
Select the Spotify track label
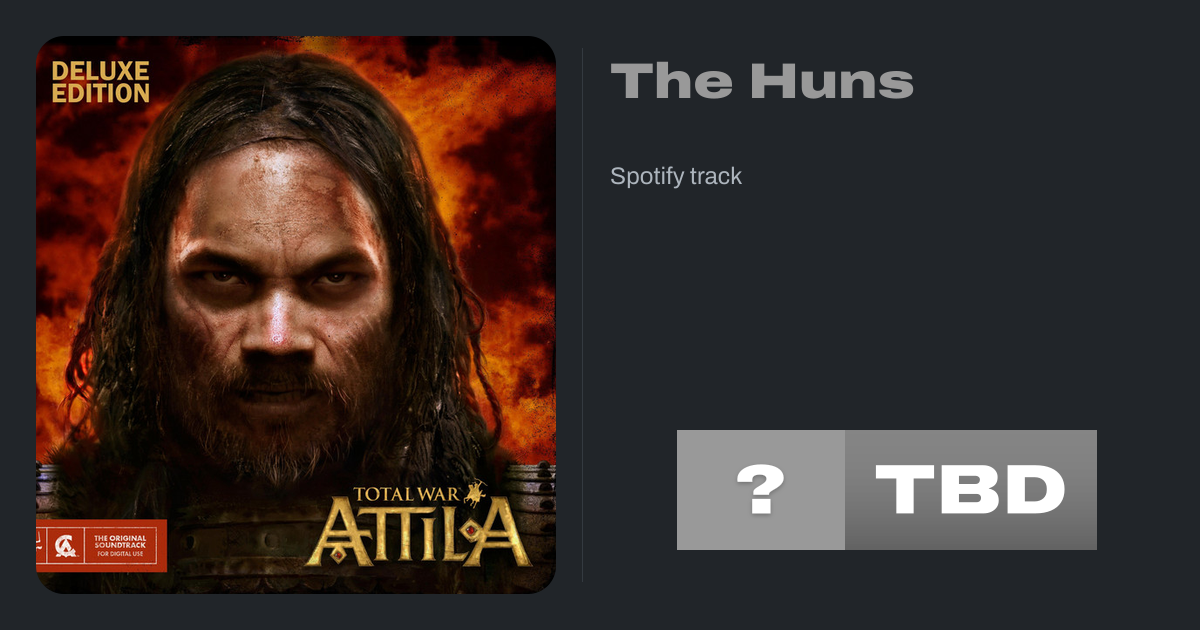point(676,176)
